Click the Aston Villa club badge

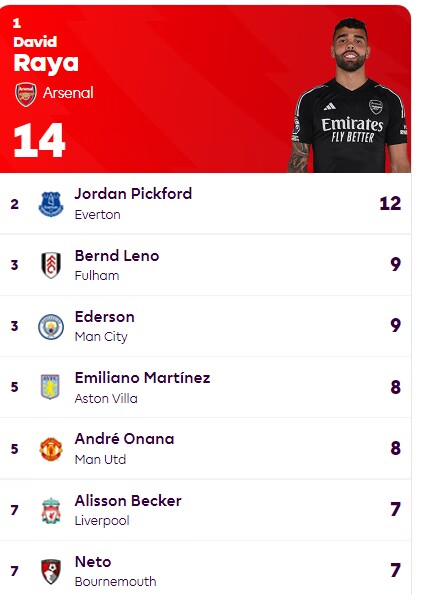tap(50, 387)
